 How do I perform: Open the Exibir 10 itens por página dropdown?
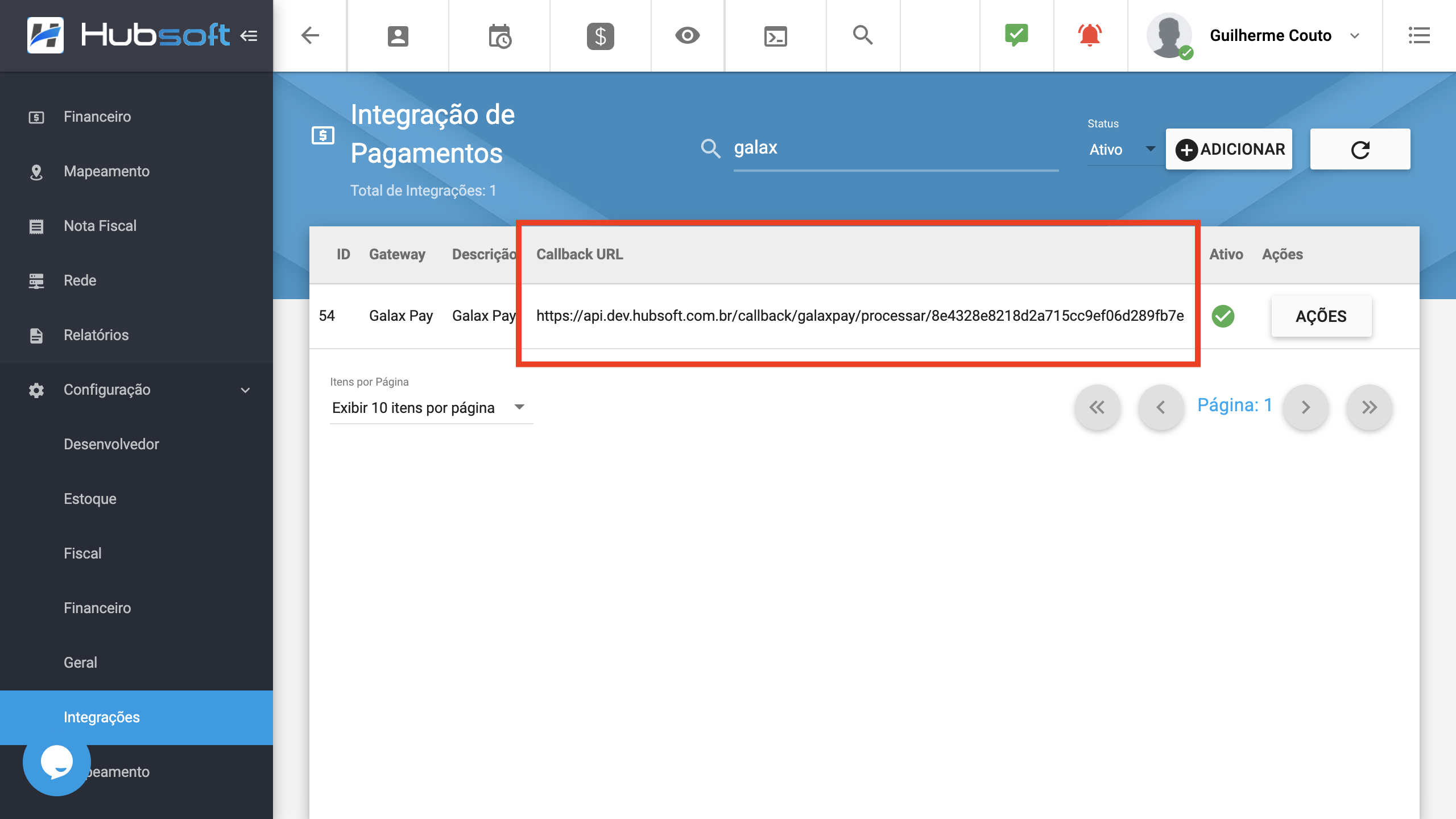click(427, 407)
